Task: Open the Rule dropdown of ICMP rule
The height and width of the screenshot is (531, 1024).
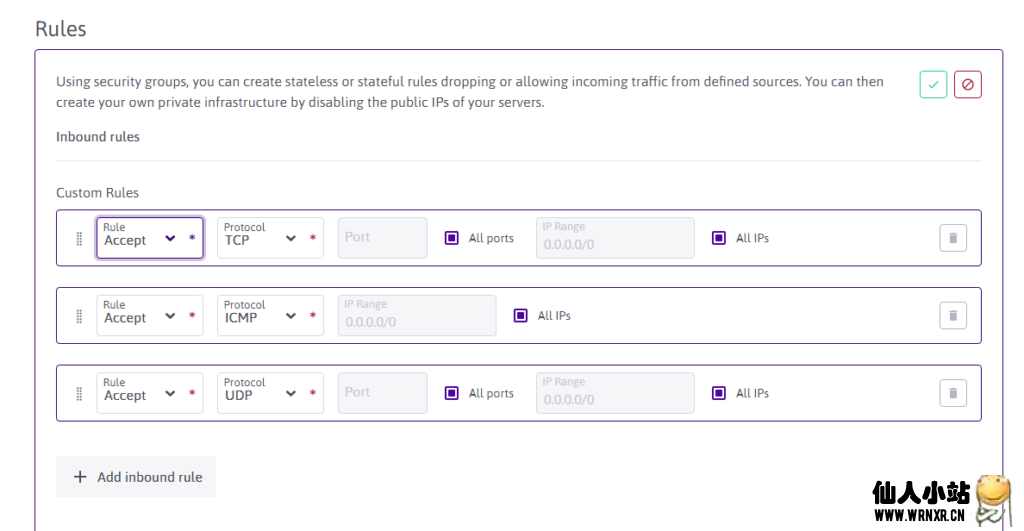Action: click(x=149, y=316)
